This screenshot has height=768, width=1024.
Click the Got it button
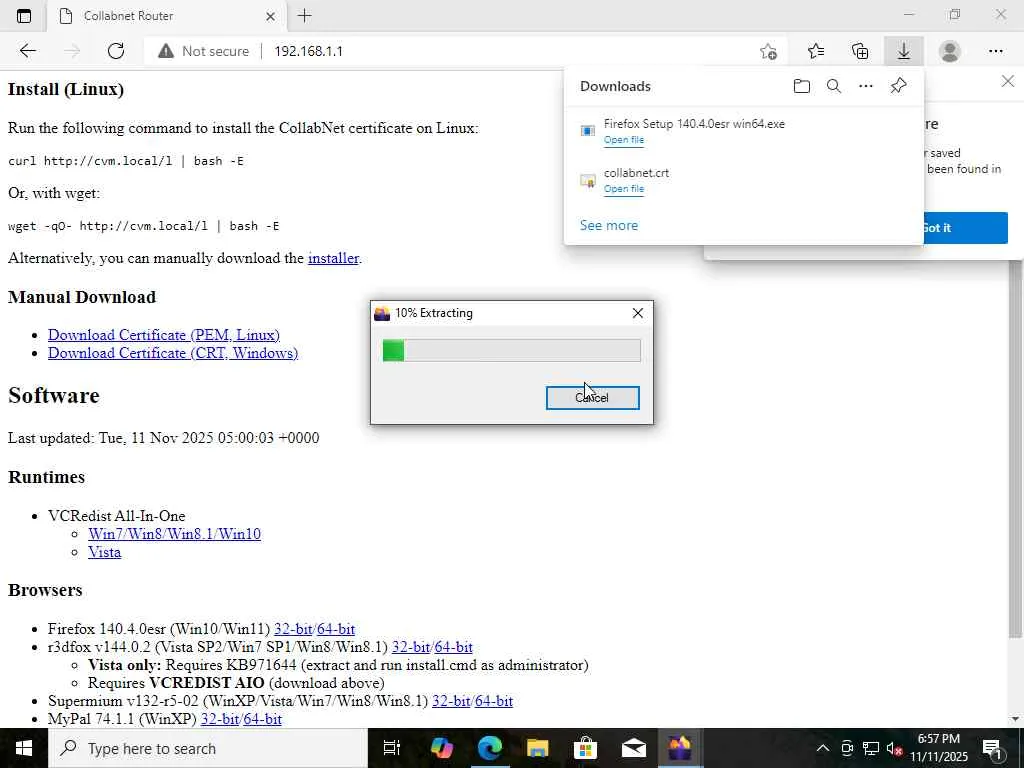(x=965, y=228)
